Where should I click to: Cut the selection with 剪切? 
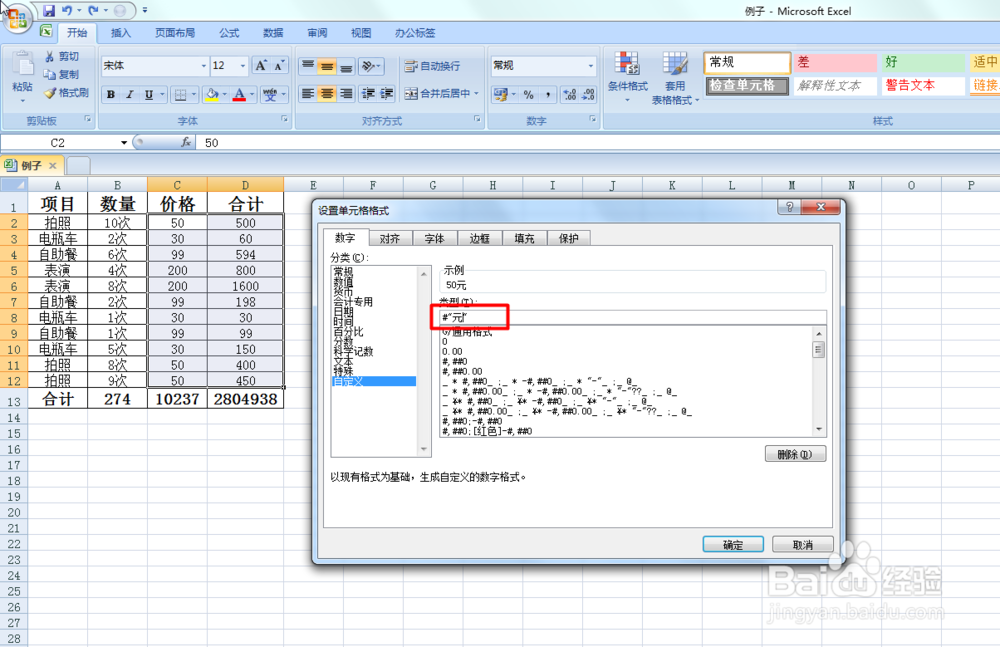pyautogui.click(x=62, y=56)
